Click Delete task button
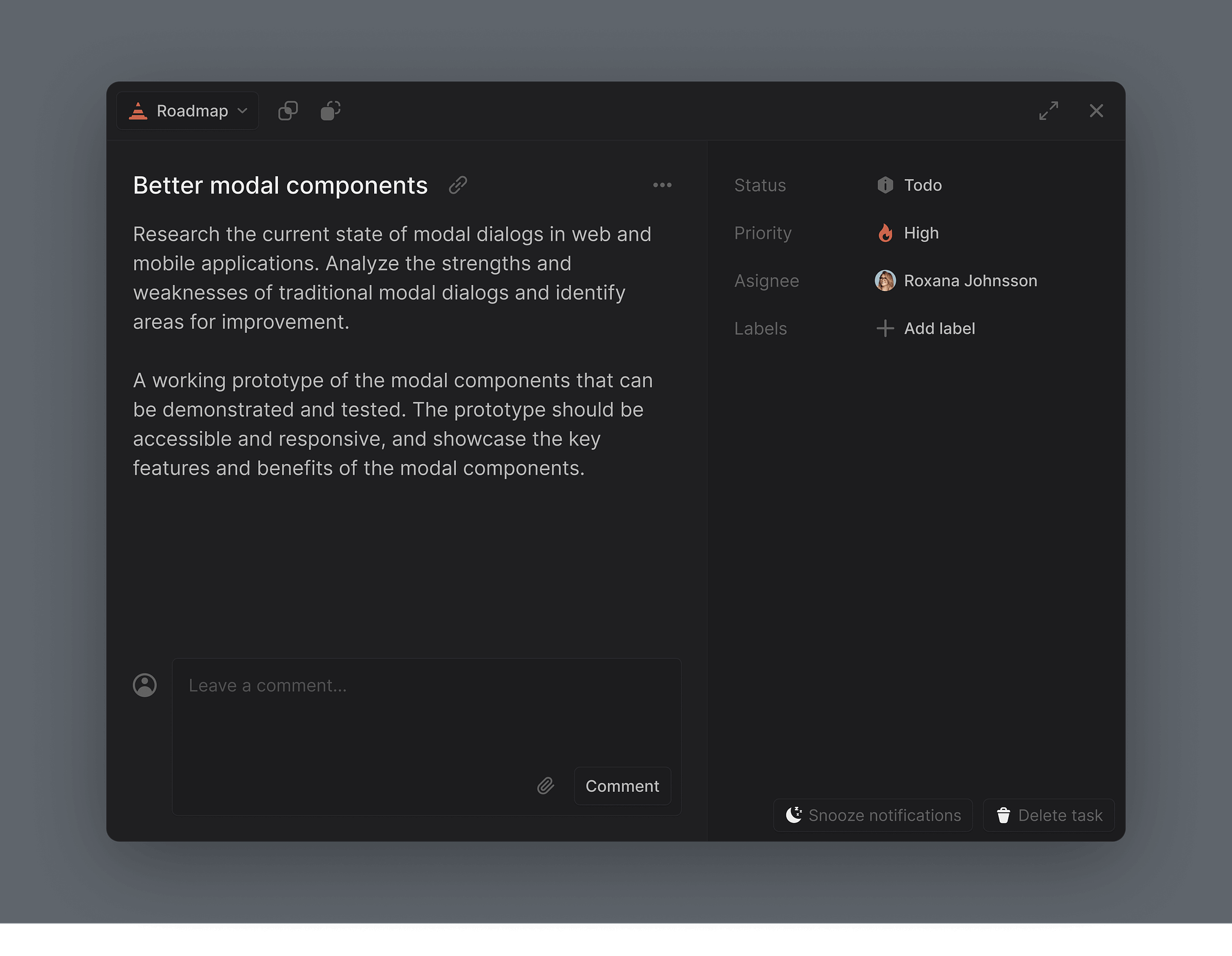1232x956 pixels. (x=1049, y=815)
